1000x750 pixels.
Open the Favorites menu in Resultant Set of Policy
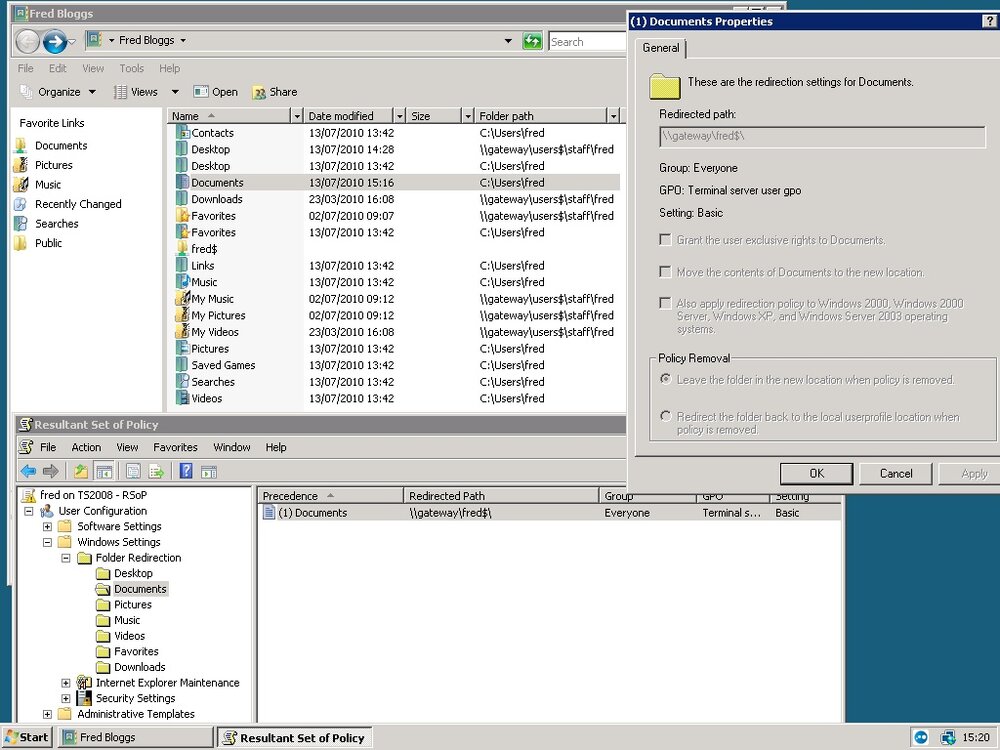pyautogui.click(x=175, y=447)
